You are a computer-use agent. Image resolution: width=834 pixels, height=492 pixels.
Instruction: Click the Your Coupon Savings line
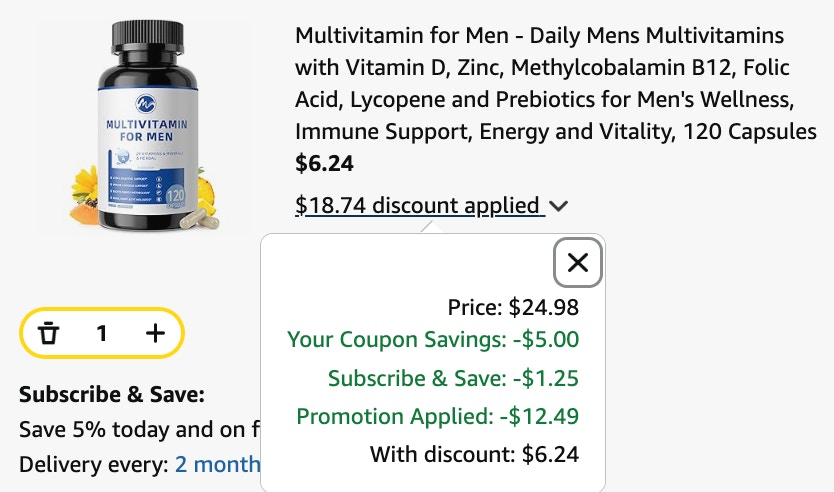pos(433,339)
